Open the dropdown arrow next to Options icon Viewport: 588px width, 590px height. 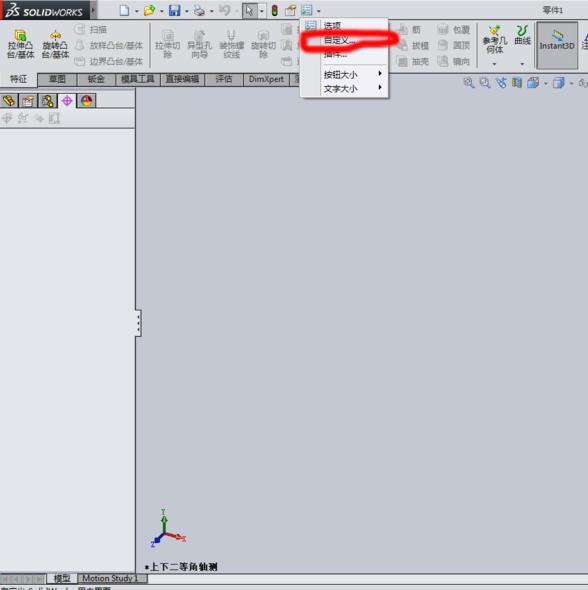pos(319,11)
